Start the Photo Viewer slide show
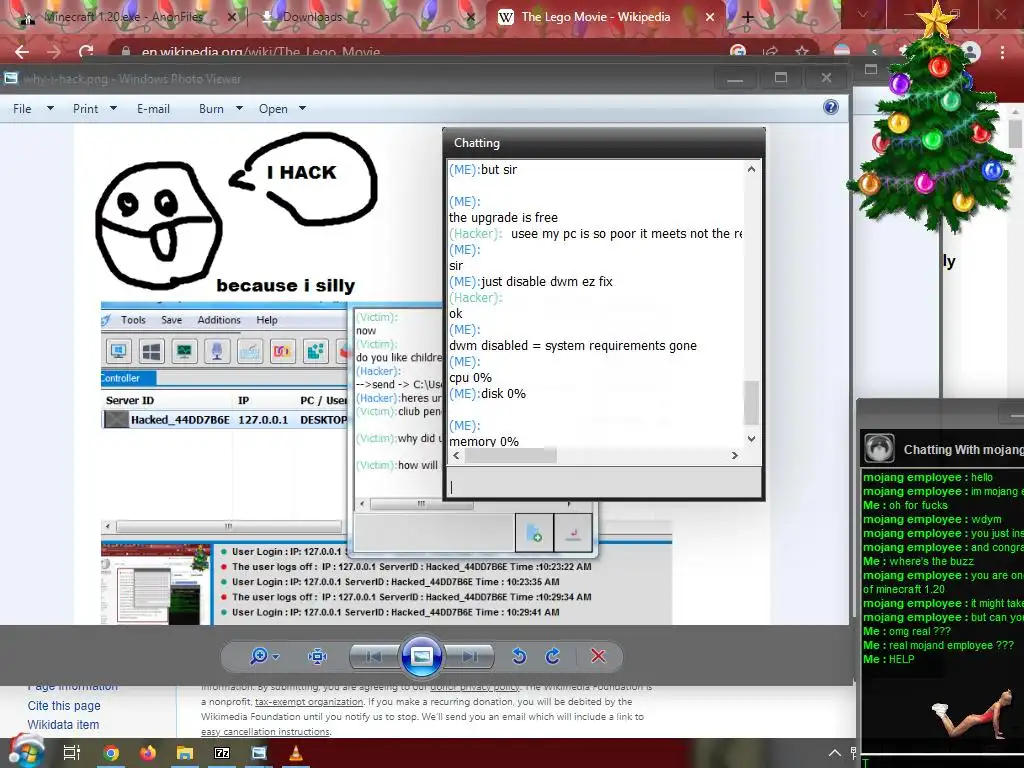 pos(421,656)
